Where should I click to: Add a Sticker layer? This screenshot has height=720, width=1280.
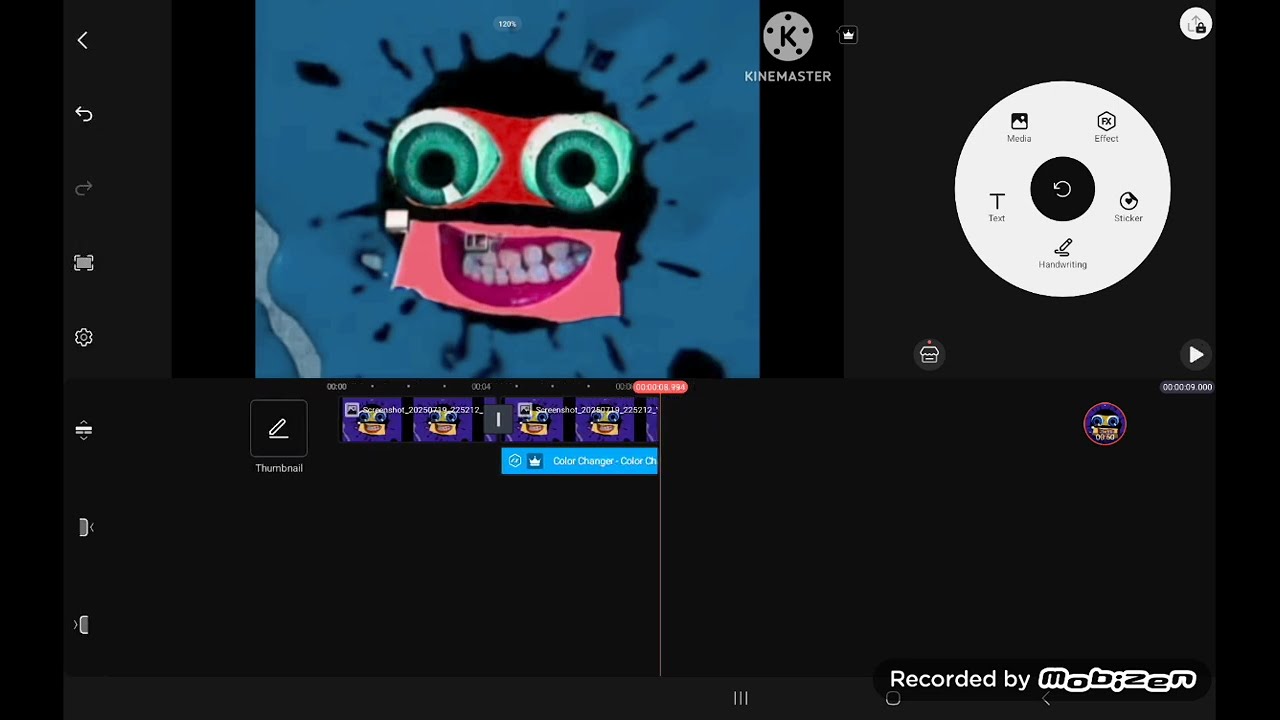pos(1128,207)
